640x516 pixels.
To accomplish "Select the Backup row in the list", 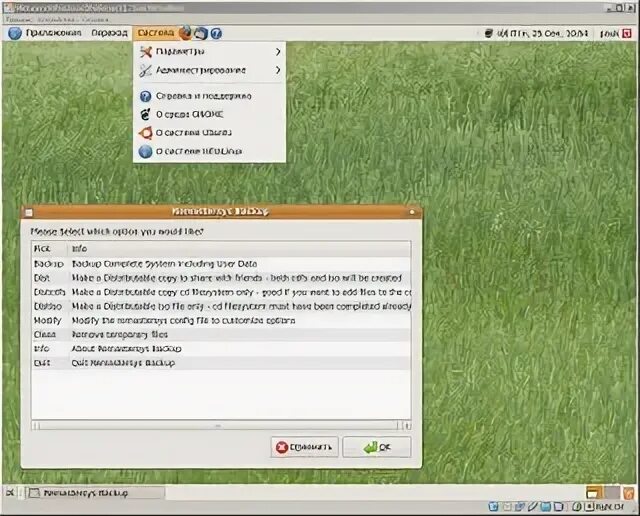I will 221,264.
